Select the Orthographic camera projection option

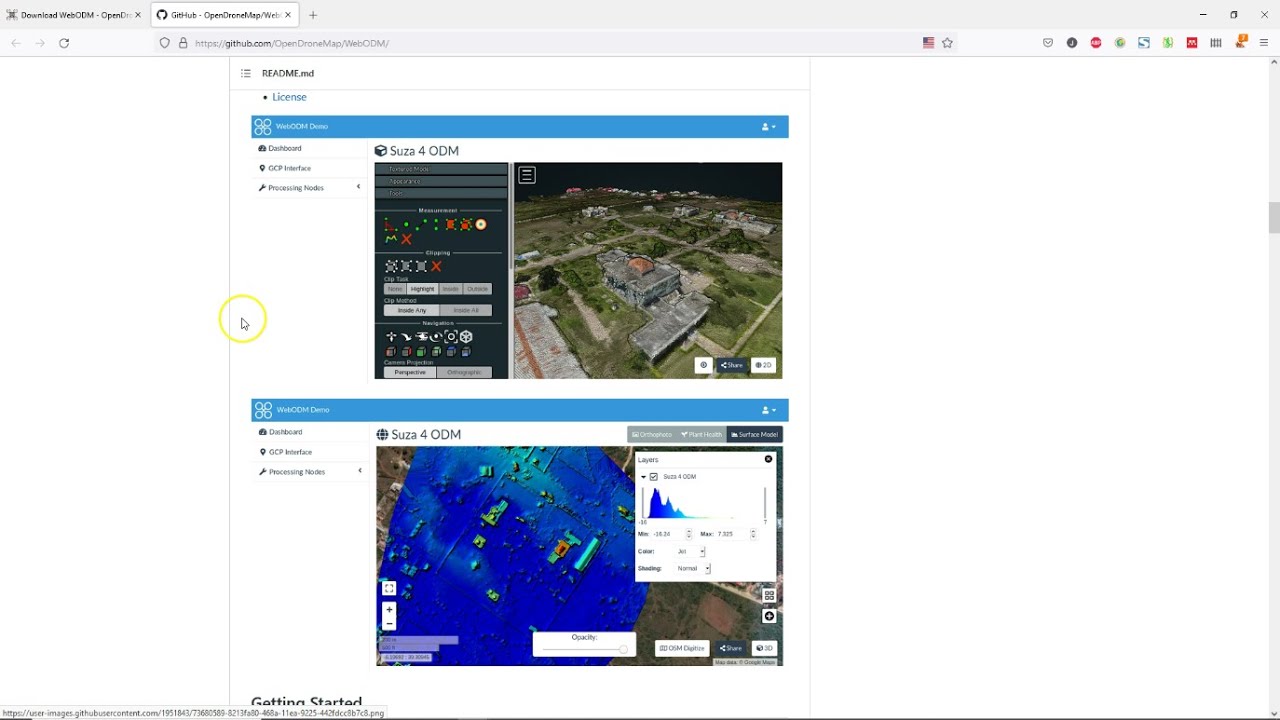point(464,372)
